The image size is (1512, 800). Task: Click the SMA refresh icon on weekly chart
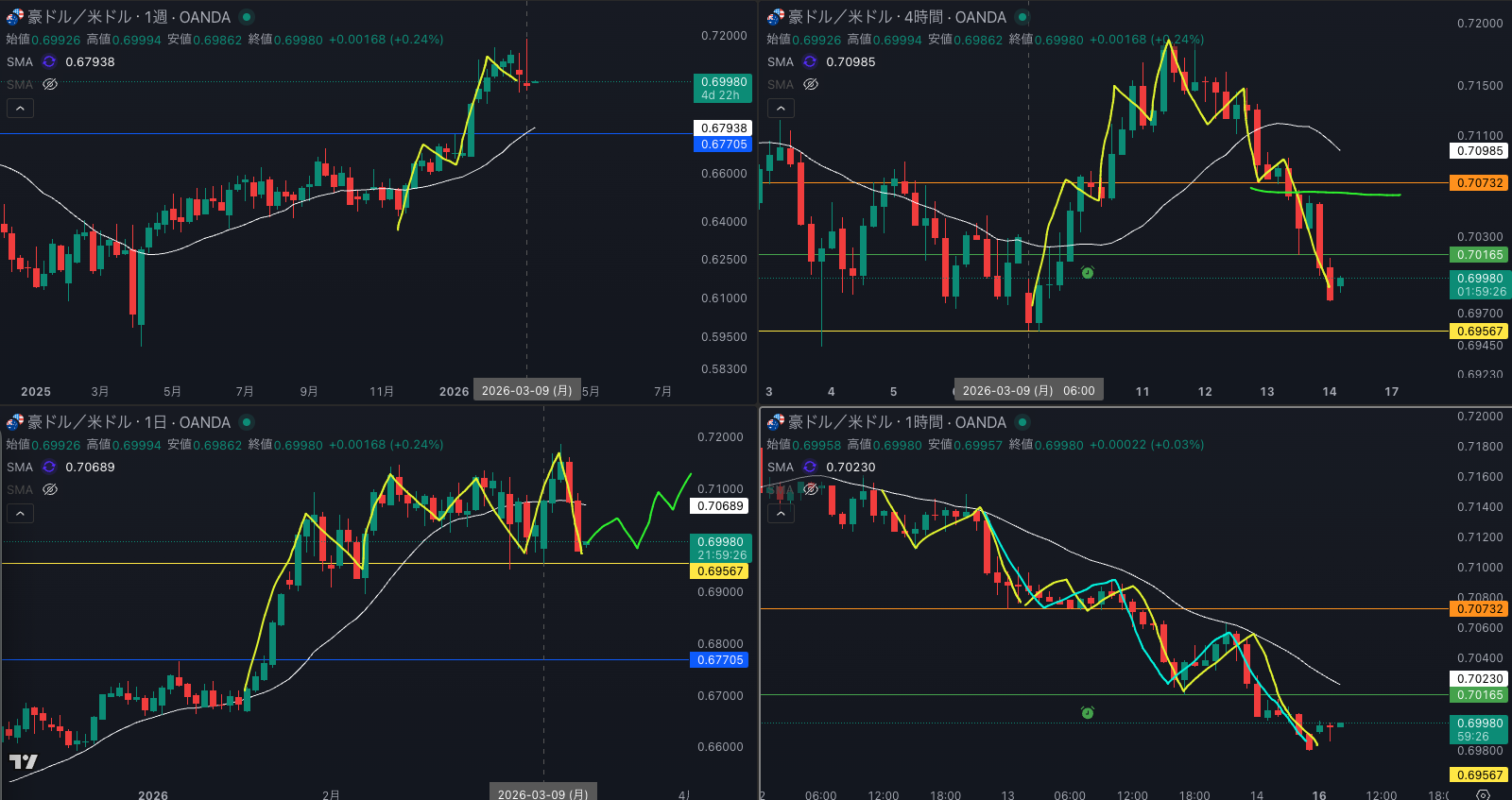tap(49, 61)
